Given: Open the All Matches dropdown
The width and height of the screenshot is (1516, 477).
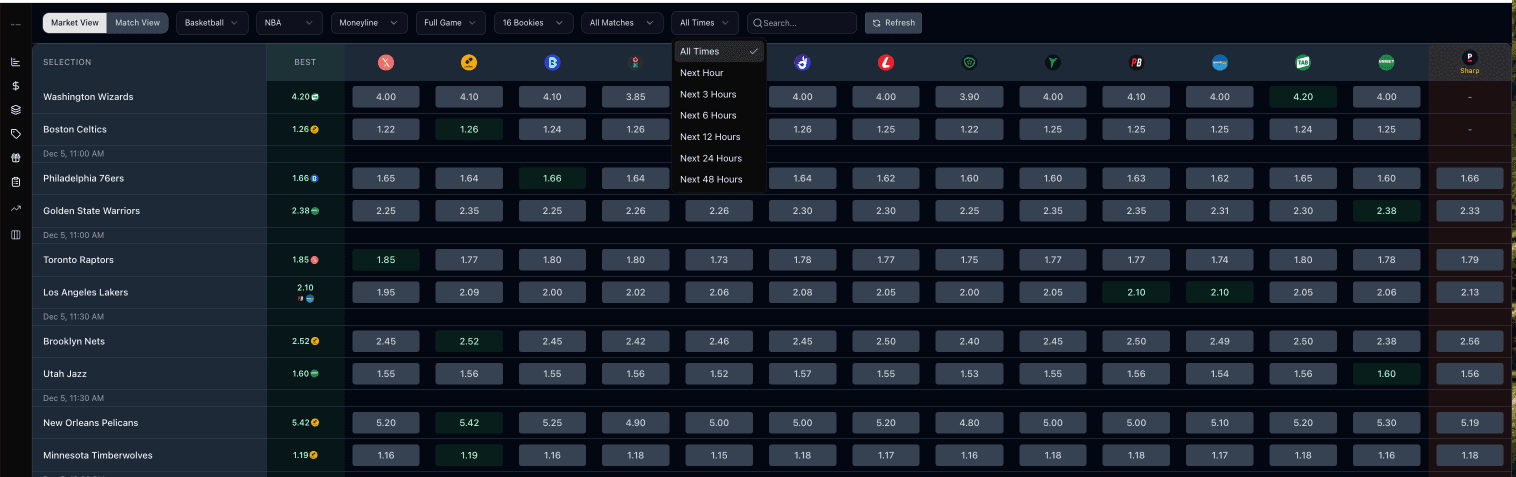Looking at the screenshot, I should pos(622,22).
